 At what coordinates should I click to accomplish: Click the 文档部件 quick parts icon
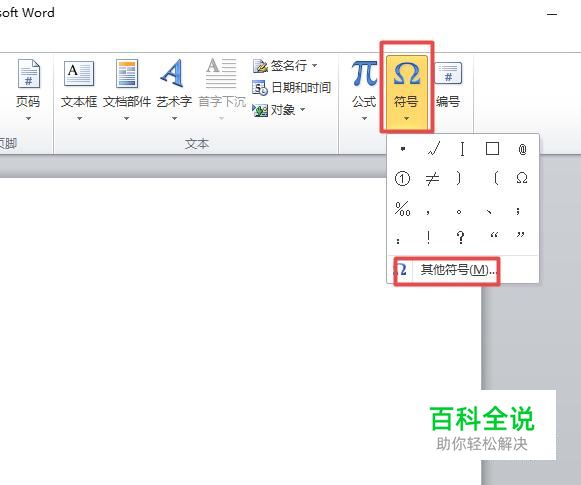point(127,73)
